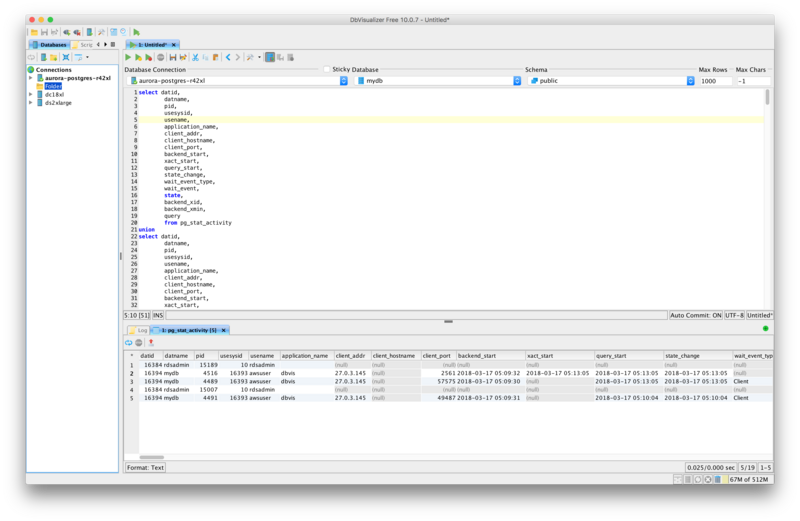This screenshot has height=521, width=800.
Task: Close the pg_stat_activity result tab
Action: [x=223, y=330]
